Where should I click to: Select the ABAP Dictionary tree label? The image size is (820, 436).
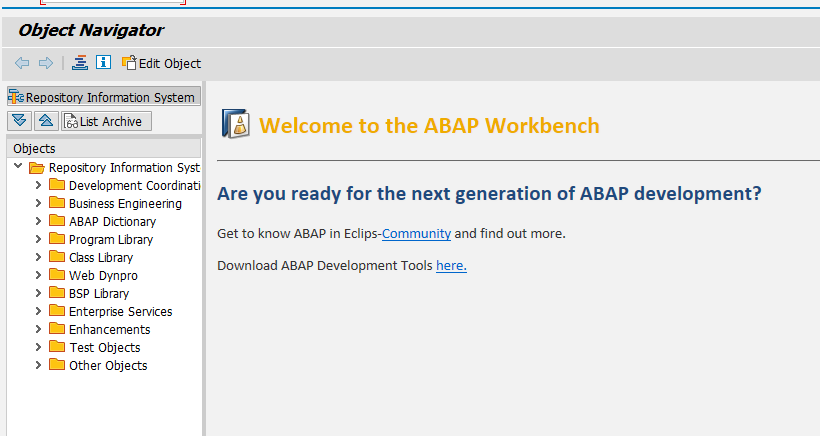coord(112,222)
